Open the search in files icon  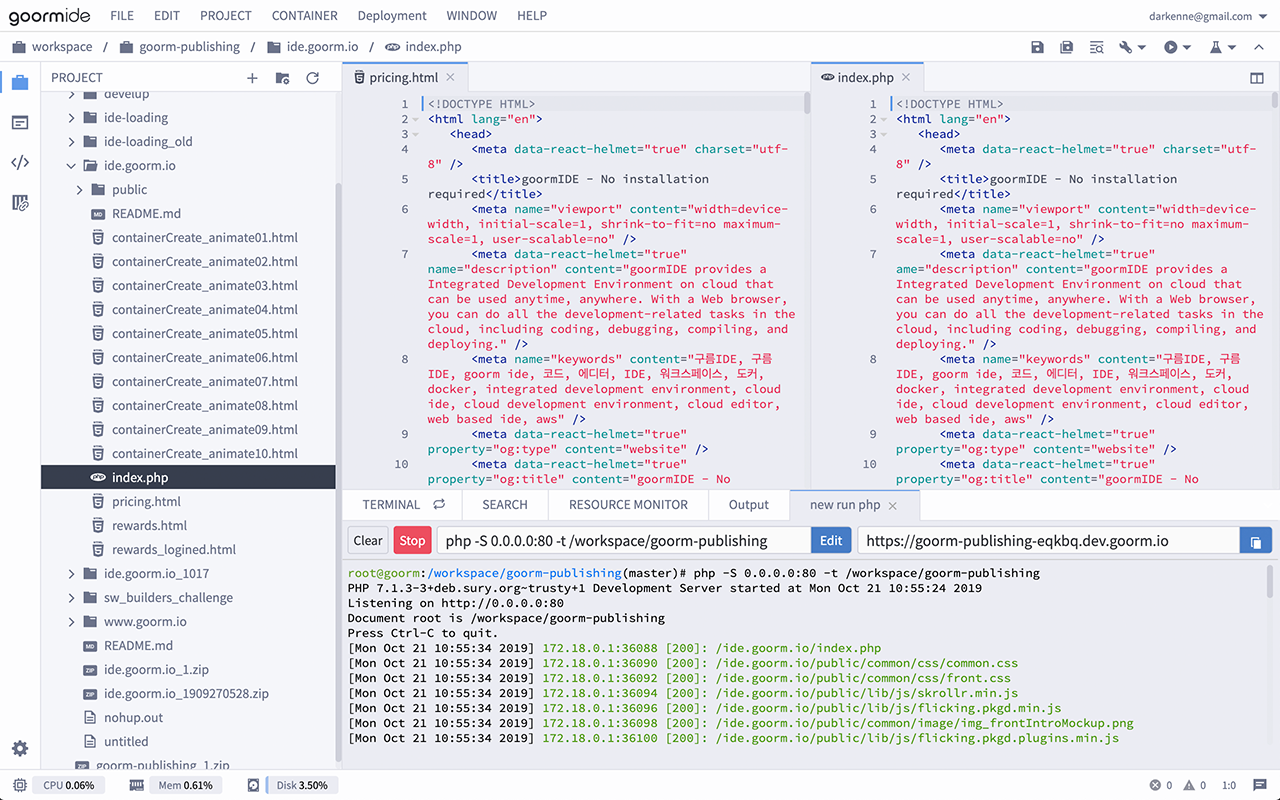pos(1097,47)
